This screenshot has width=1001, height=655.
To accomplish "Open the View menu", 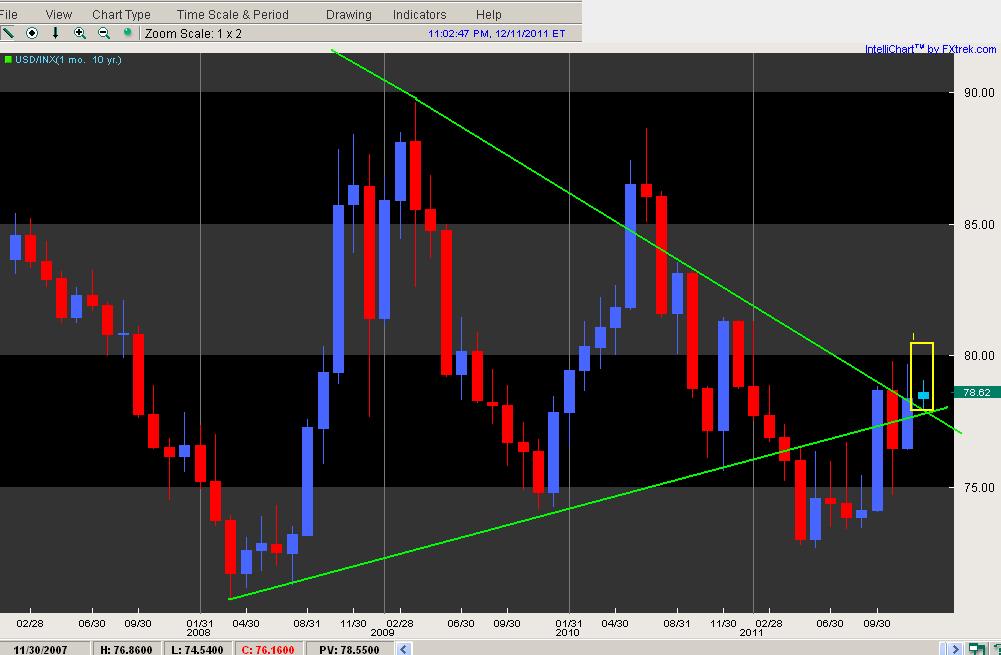I will click(x=59, y=15).
